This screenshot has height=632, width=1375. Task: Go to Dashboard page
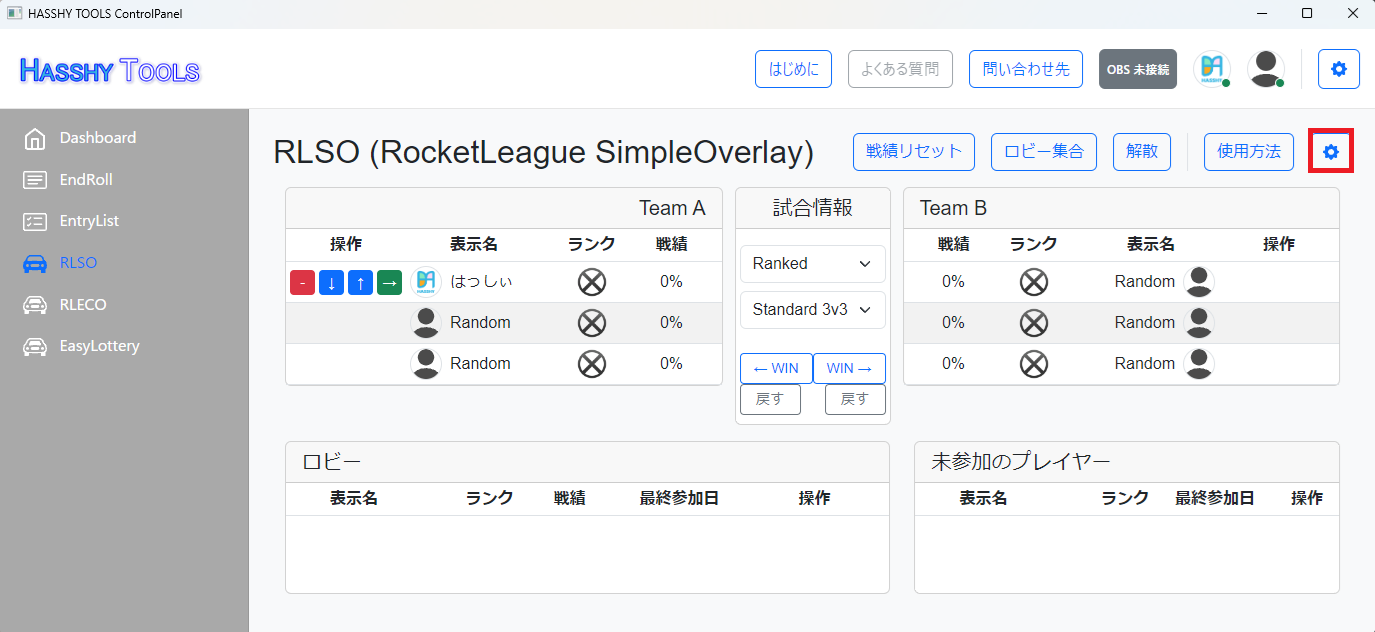tap(97, 138)
